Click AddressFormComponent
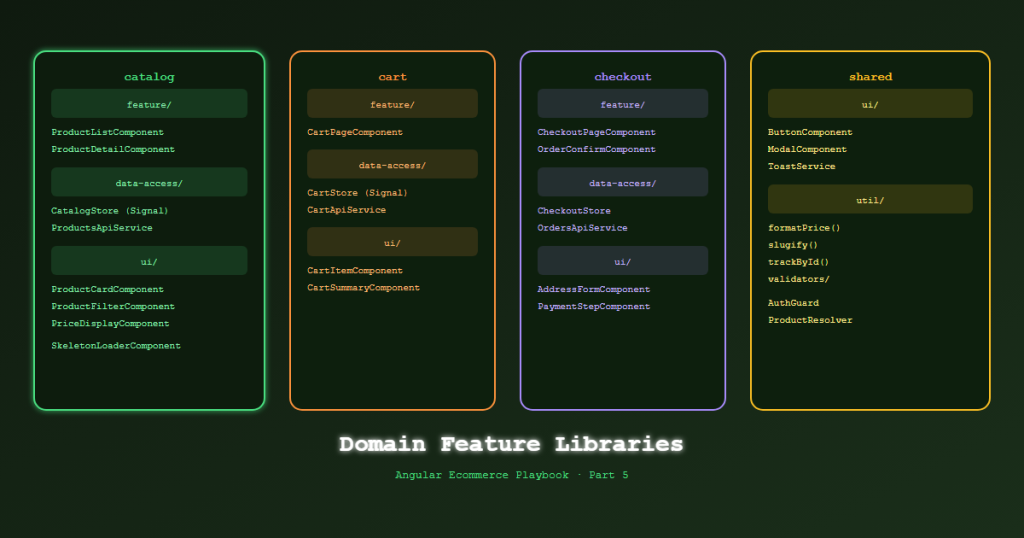 [594, 289]
